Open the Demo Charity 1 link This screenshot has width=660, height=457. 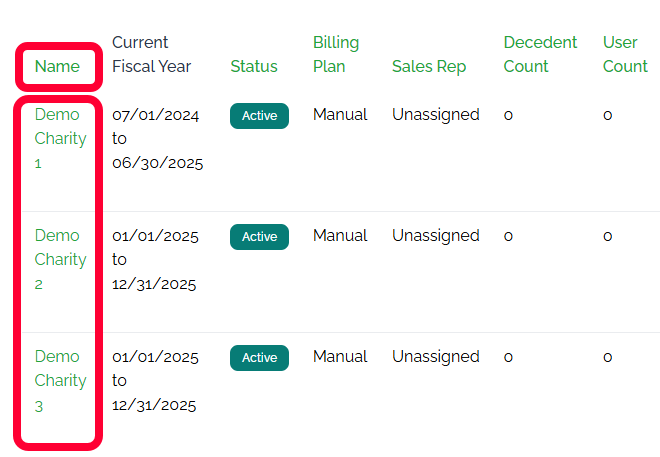pyautogui.click(x=60, y=138)
